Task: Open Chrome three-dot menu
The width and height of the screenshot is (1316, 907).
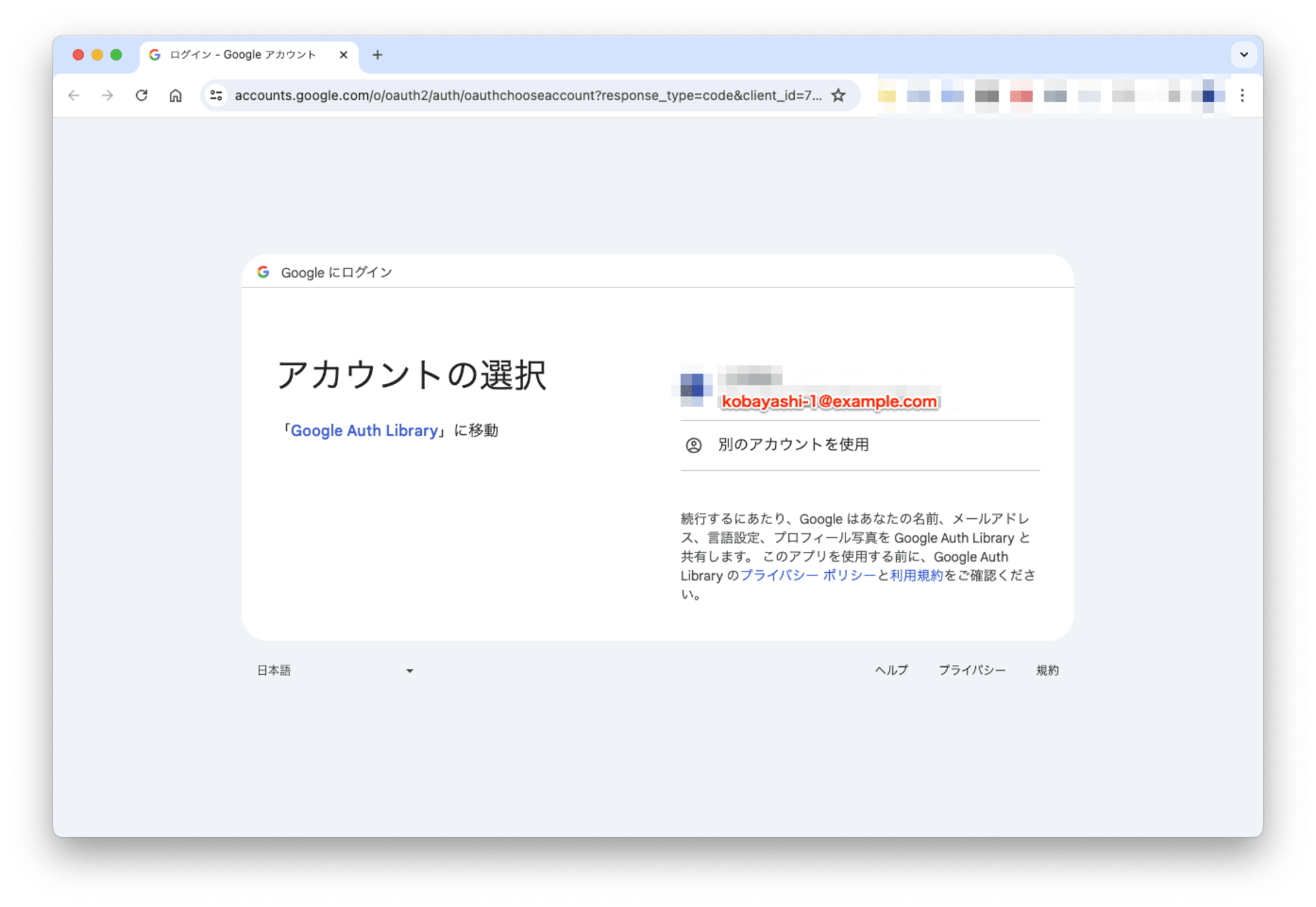Action: pyautogui.click(x=1242, y=95)
